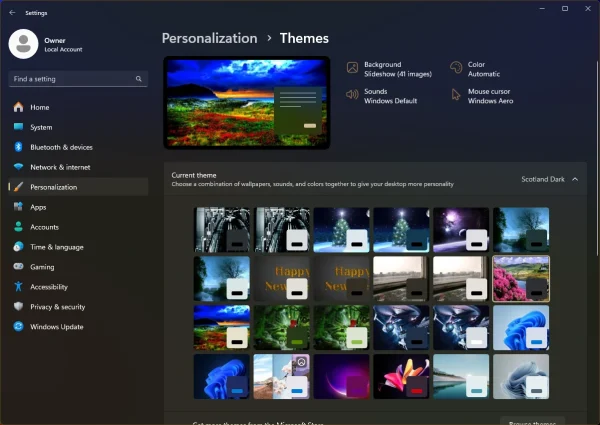This screenshot has width=600, height=425.
Task: Click the vertical scrollbar on right
Action: [597, 158]
